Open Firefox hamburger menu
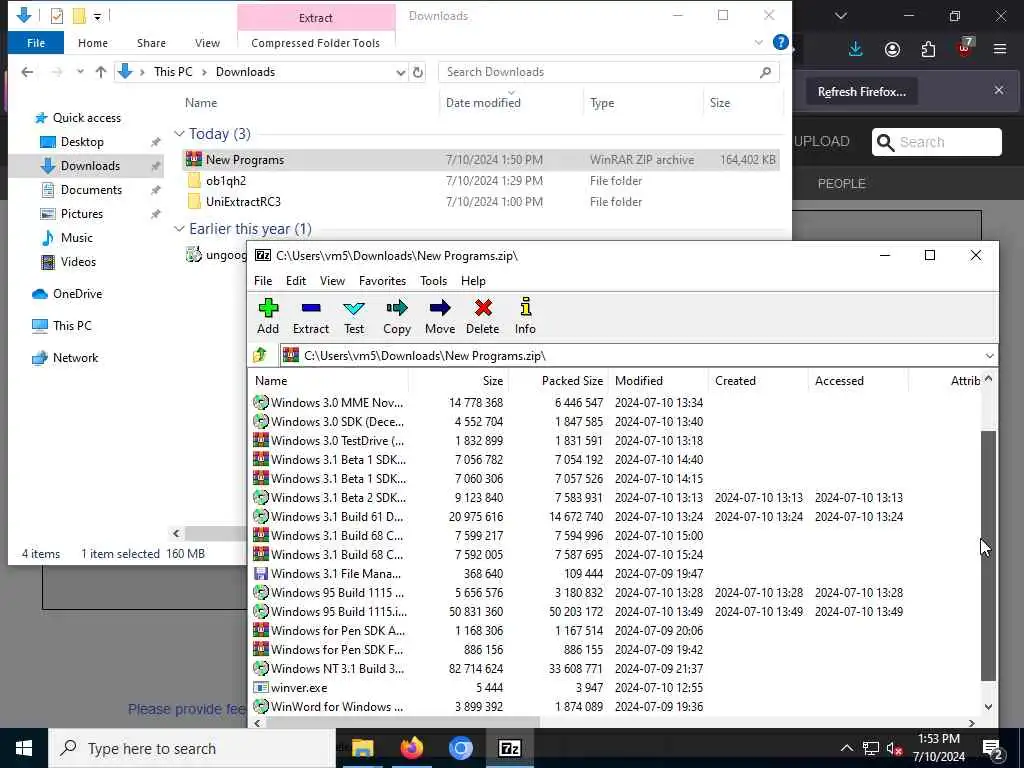1024x768 pixels. [x=1000, y=49]
